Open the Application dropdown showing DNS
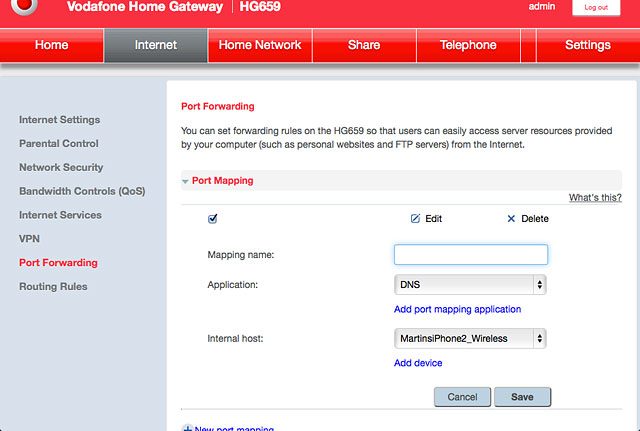 [x=470, y=284]
